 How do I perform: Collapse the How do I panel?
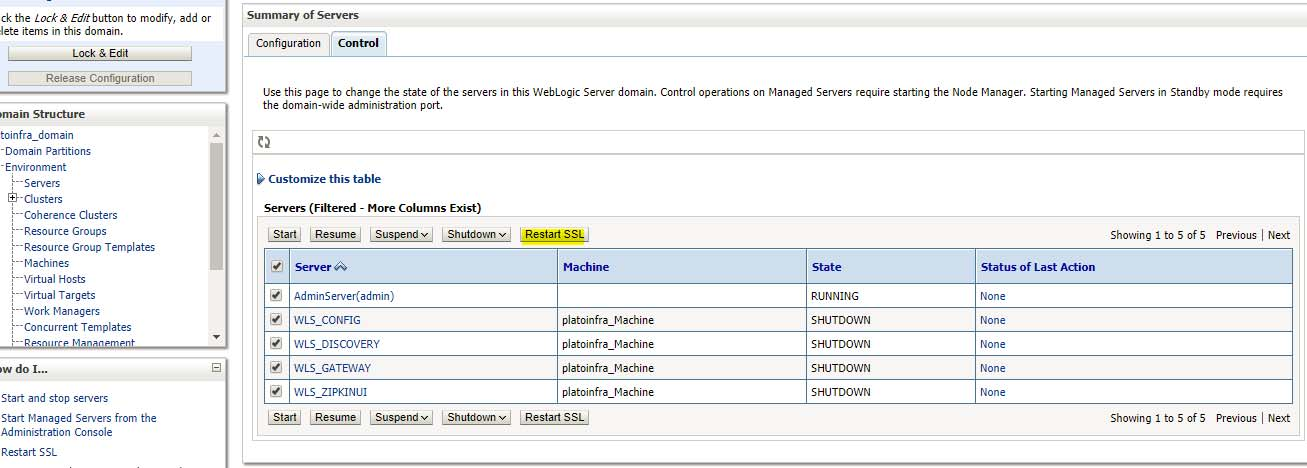tap(216, 368)
